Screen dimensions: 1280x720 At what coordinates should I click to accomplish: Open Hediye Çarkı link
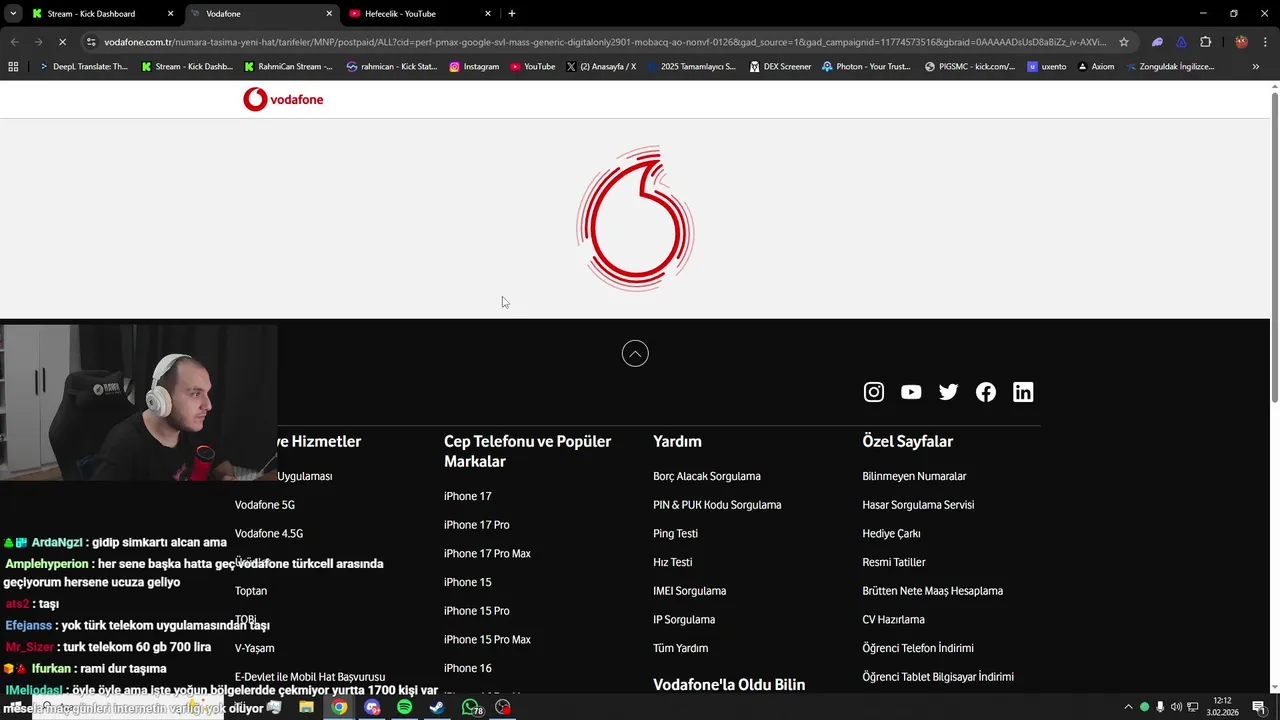click(x=891, y=533)
